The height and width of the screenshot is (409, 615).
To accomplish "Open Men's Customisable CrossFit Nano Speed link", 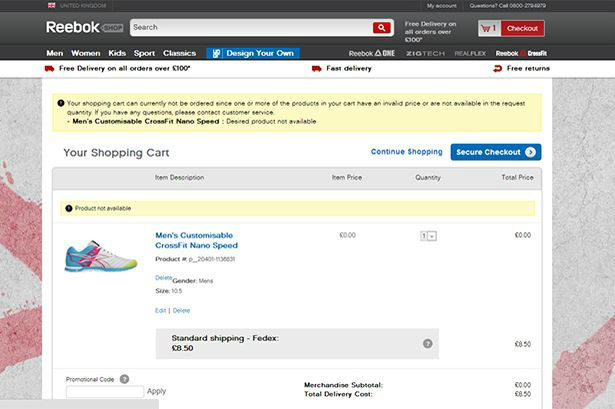I will coord(197,240).
